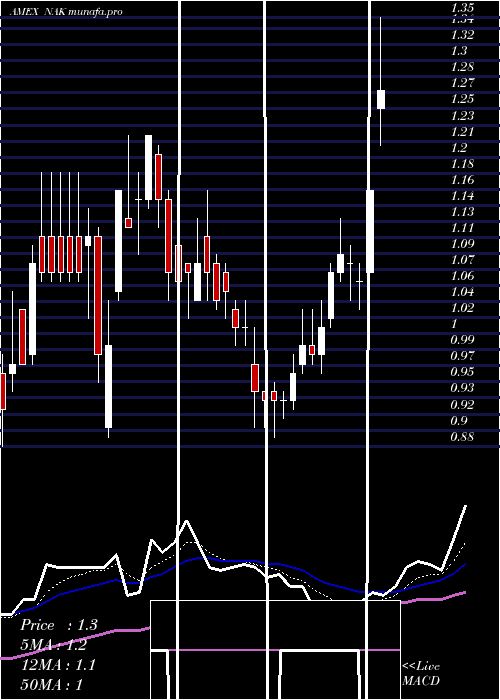Click the 1.18 price axis label

462,164
